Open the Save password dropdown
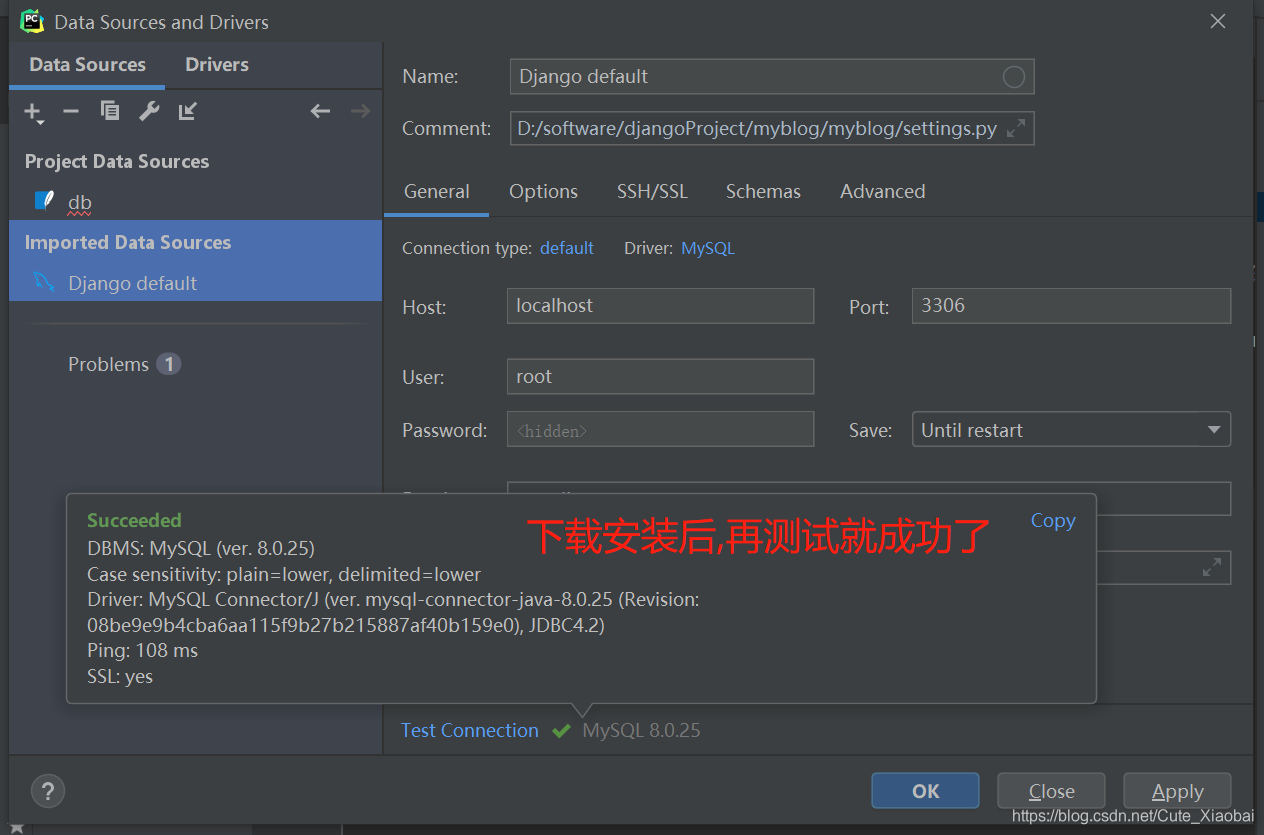1264x835 pixels. [x=1071, y=430]
